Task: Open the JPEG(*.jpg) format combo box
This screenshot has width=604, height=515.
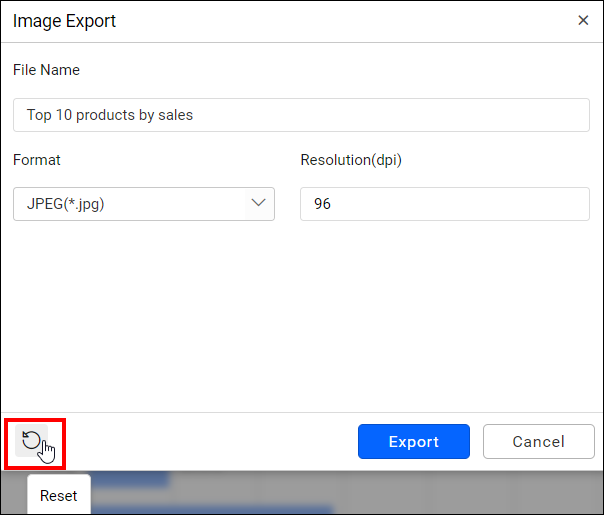Action: point(130,204)
